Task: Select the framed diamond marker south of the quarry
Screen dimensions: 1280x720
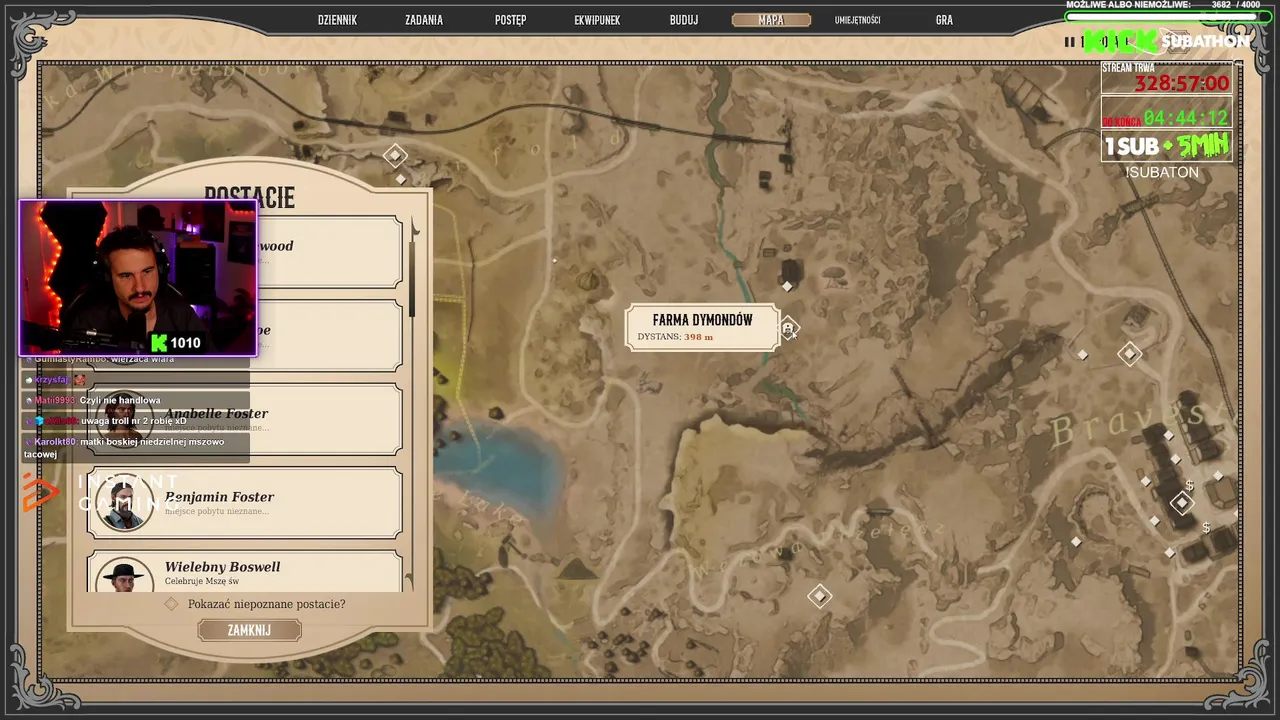Action: tap(819, 596)
